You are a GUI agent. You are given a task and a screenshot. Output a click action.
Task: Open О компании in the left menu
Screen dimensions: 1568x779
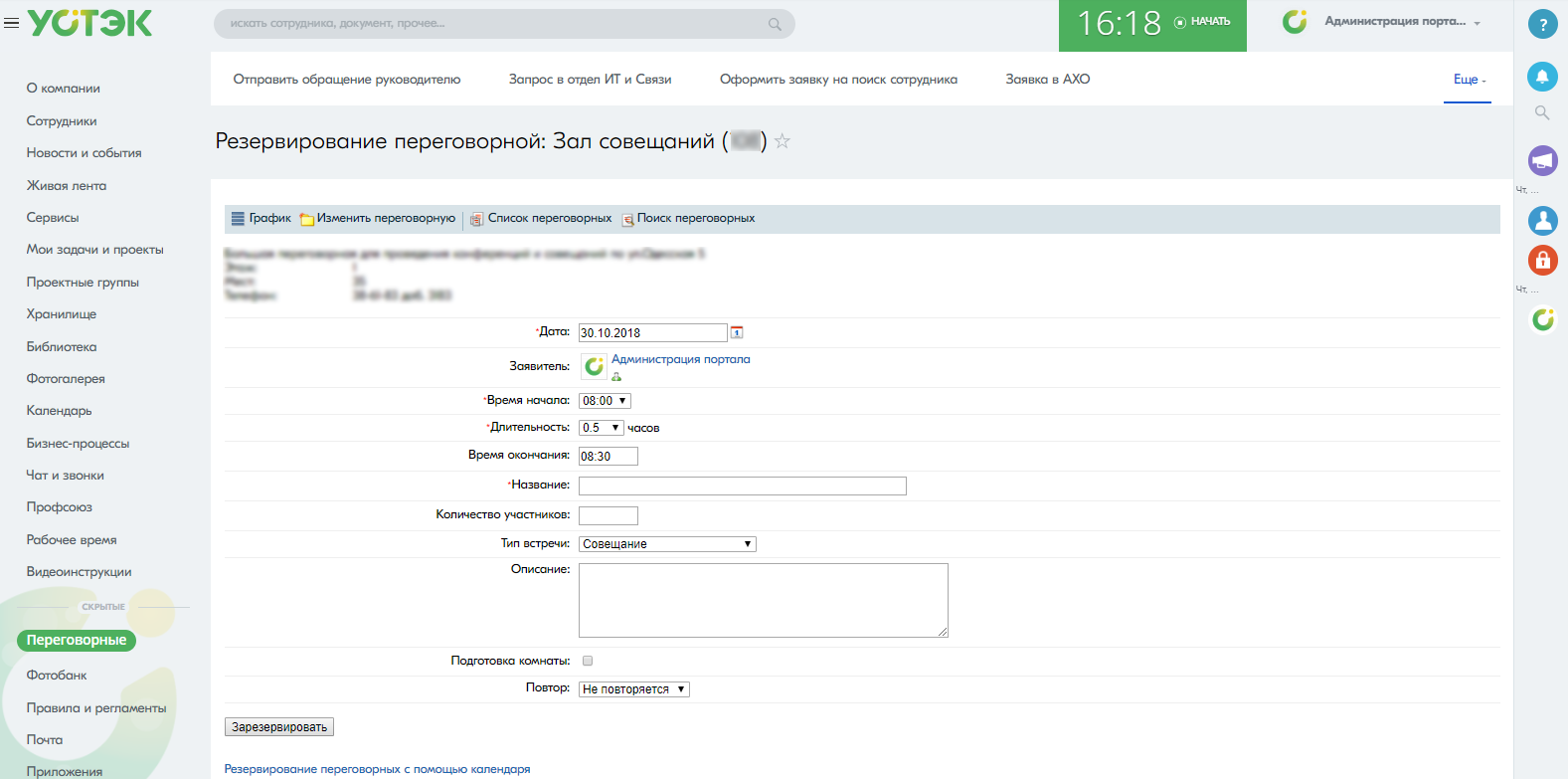(x=64, y=89)
